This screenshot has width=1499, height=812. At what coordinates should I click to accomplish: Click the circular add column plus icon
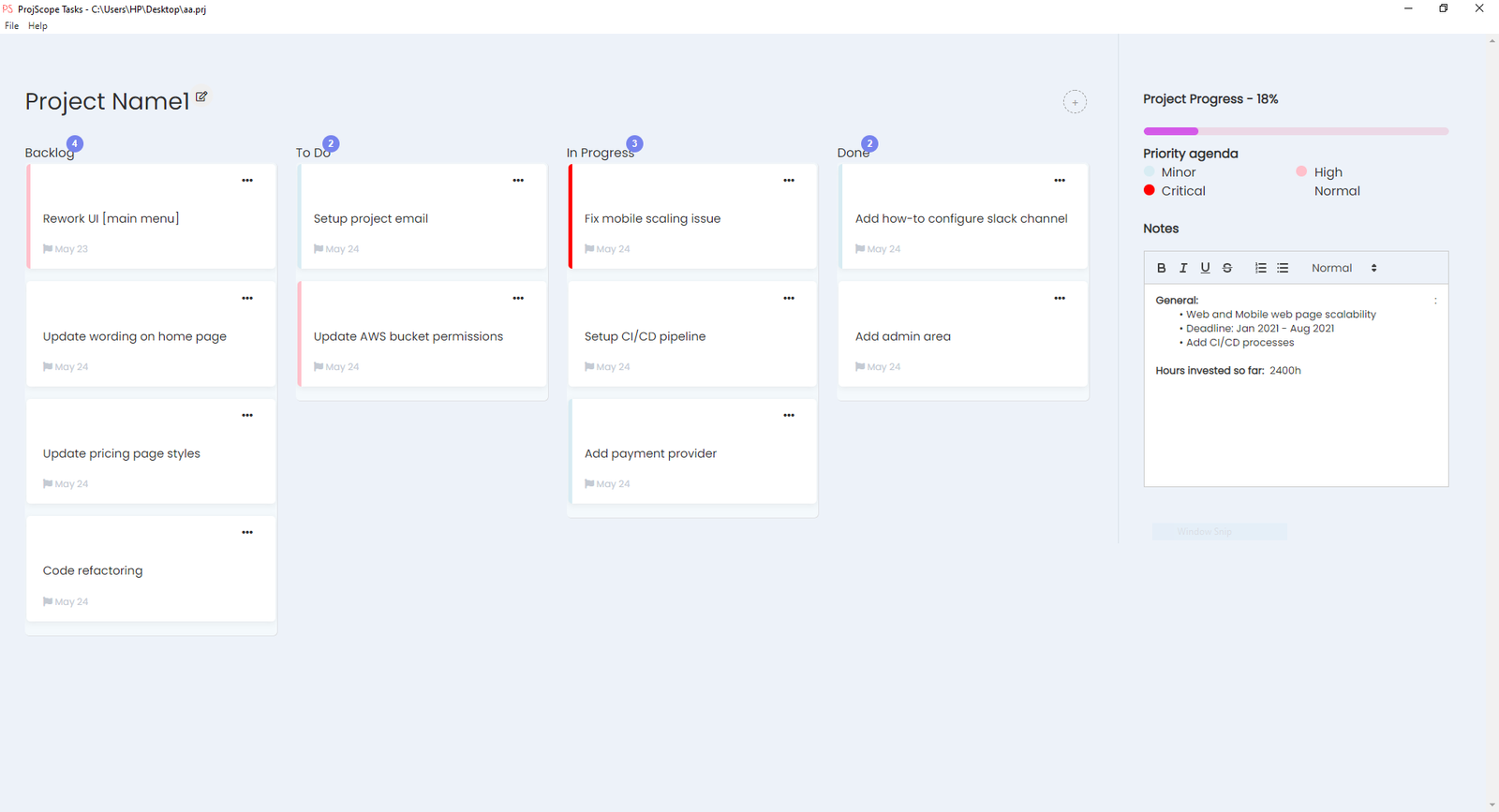coord(1075,102)
